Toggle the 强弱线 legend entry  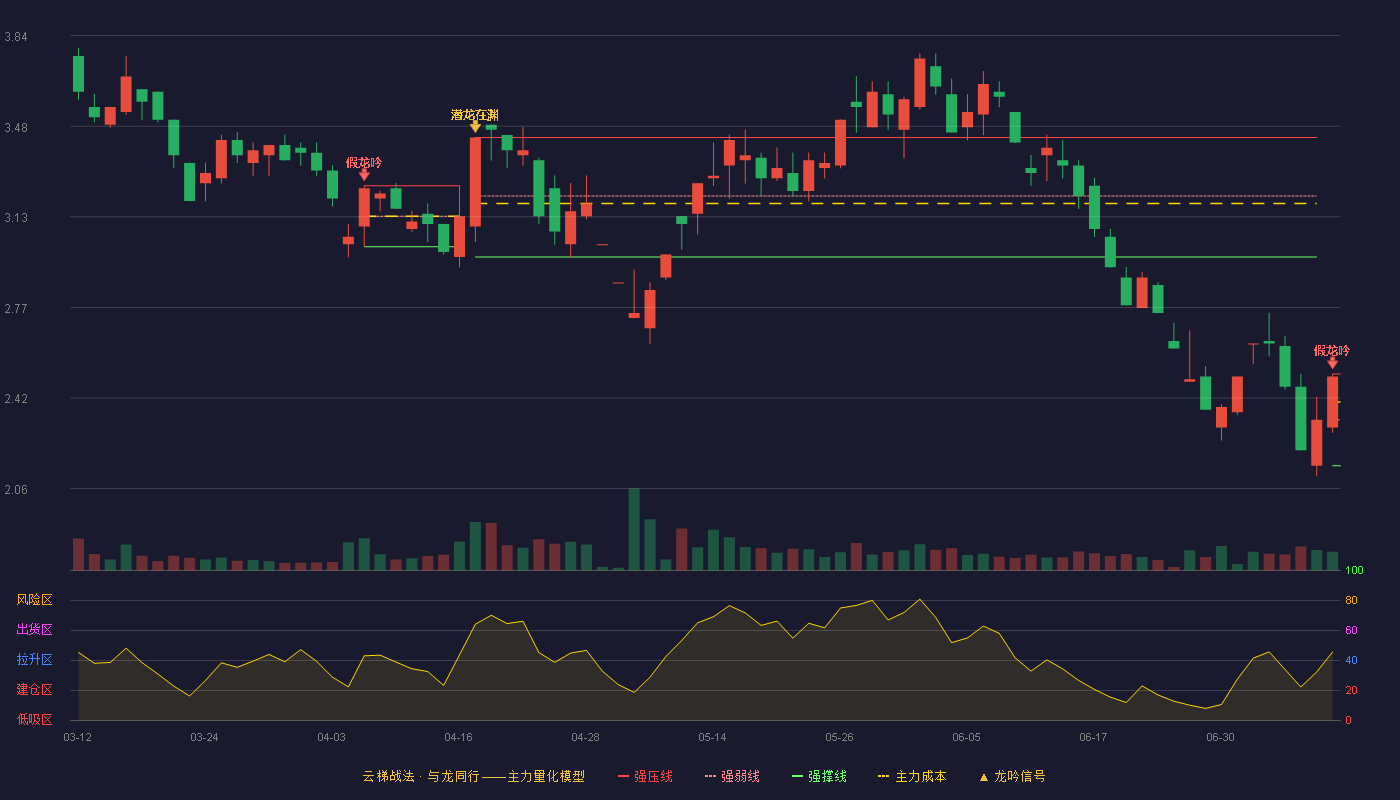[732, 776]
